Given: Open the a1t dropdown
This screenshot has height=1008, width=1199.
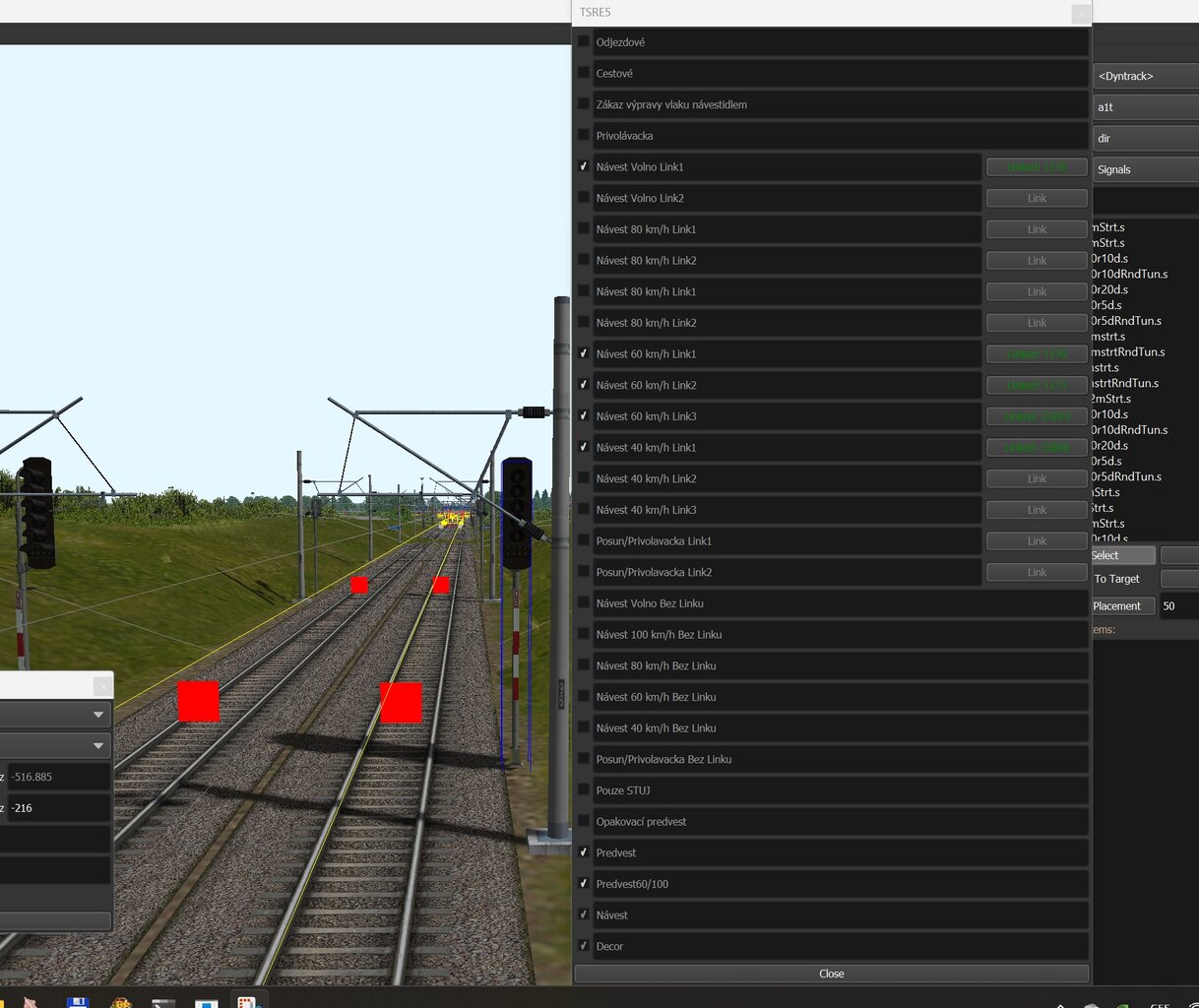Looking at the screenshot, I should 1146,107.
